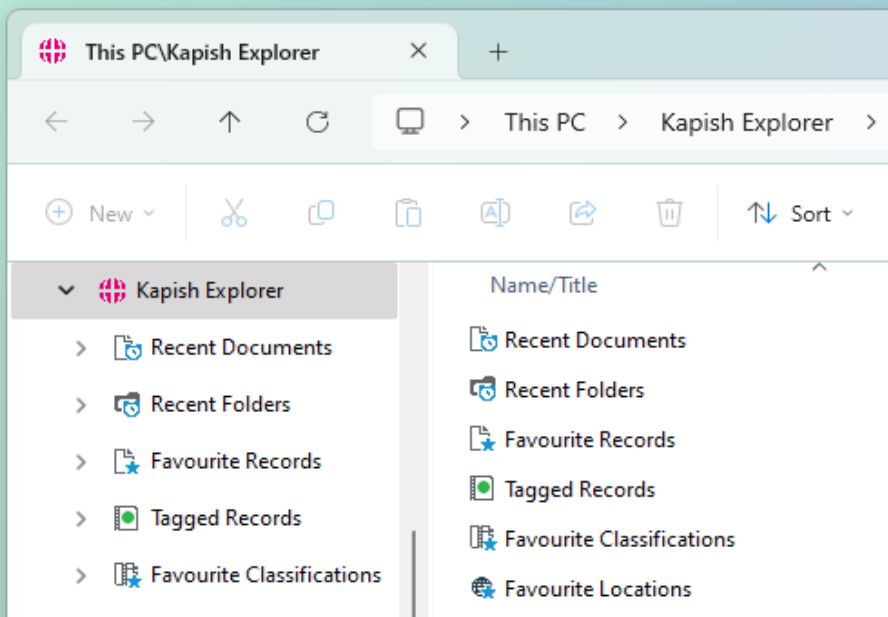Select Recent Documents label in navigation tree
Viewport: 888px width, 617px height.
(x=241, y=347)
